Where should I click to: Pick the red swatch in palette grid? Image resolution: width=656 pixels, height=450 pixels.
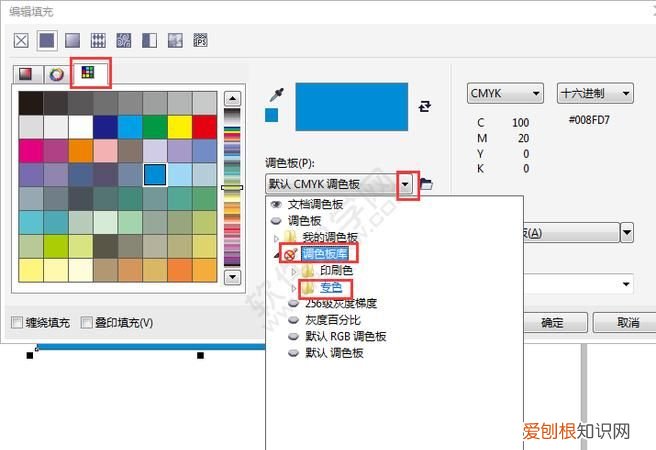coord(205,127)
